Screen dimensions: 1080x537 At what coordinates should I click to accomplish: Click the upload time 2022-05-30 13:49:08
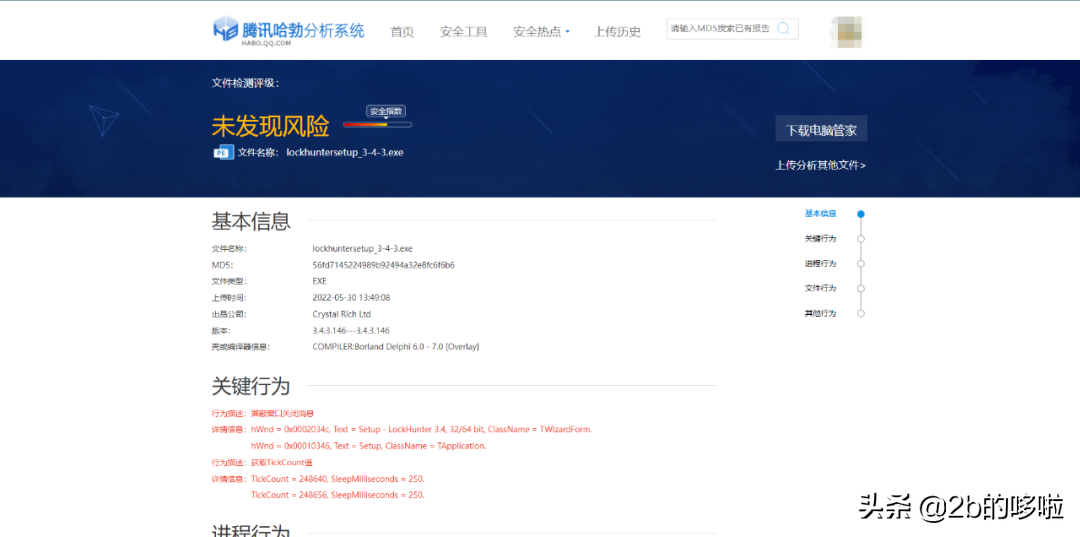point(351,298)
